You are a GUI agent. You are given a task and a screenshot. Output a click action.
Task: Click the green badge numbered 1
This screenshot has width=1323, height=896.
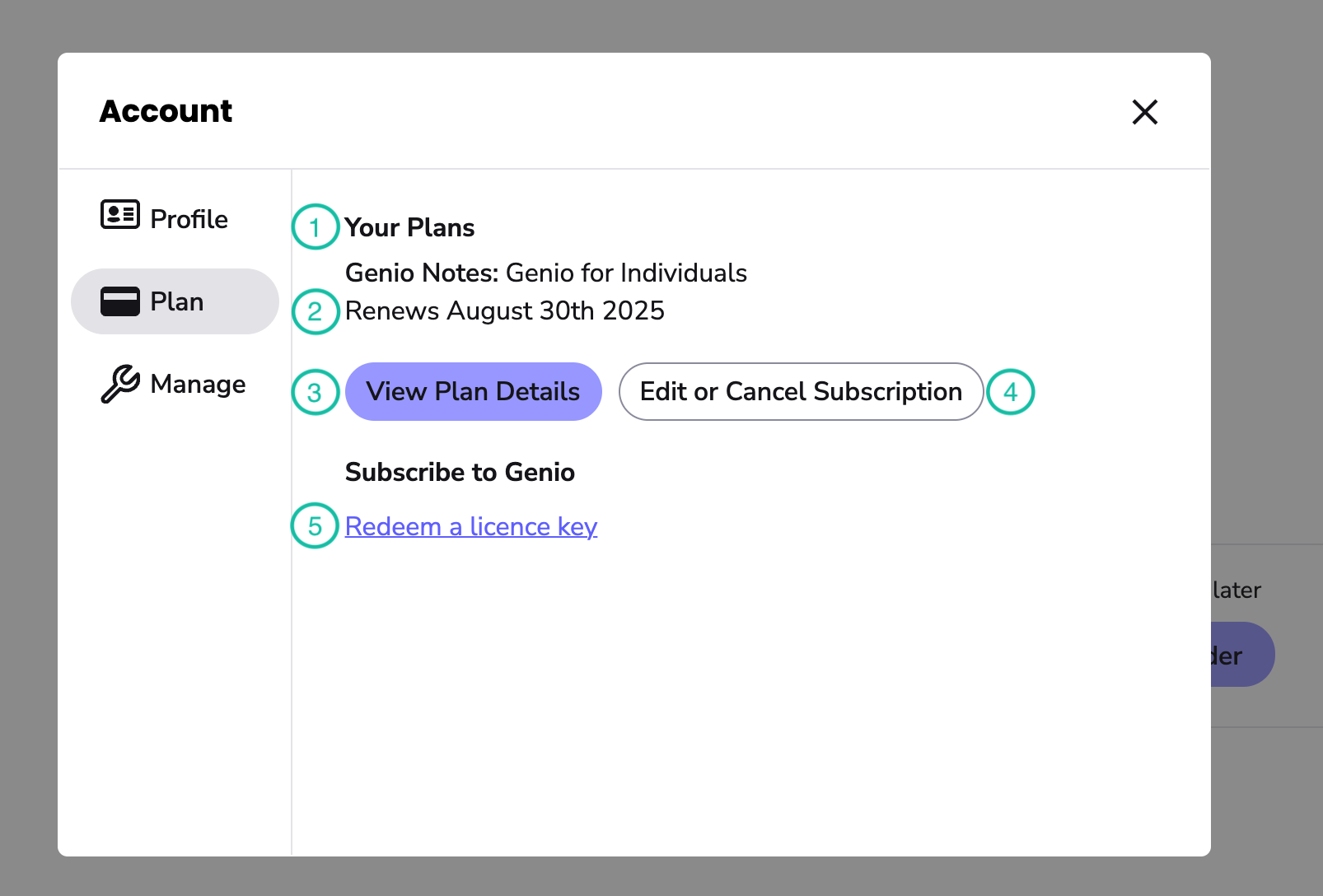coord(315,227)
